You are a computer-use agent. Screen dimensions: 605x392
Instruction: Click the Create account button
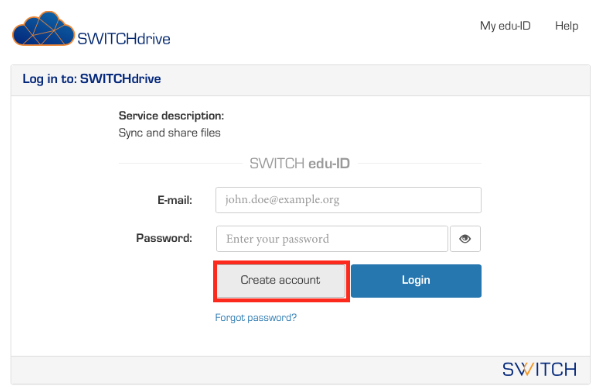281,280
